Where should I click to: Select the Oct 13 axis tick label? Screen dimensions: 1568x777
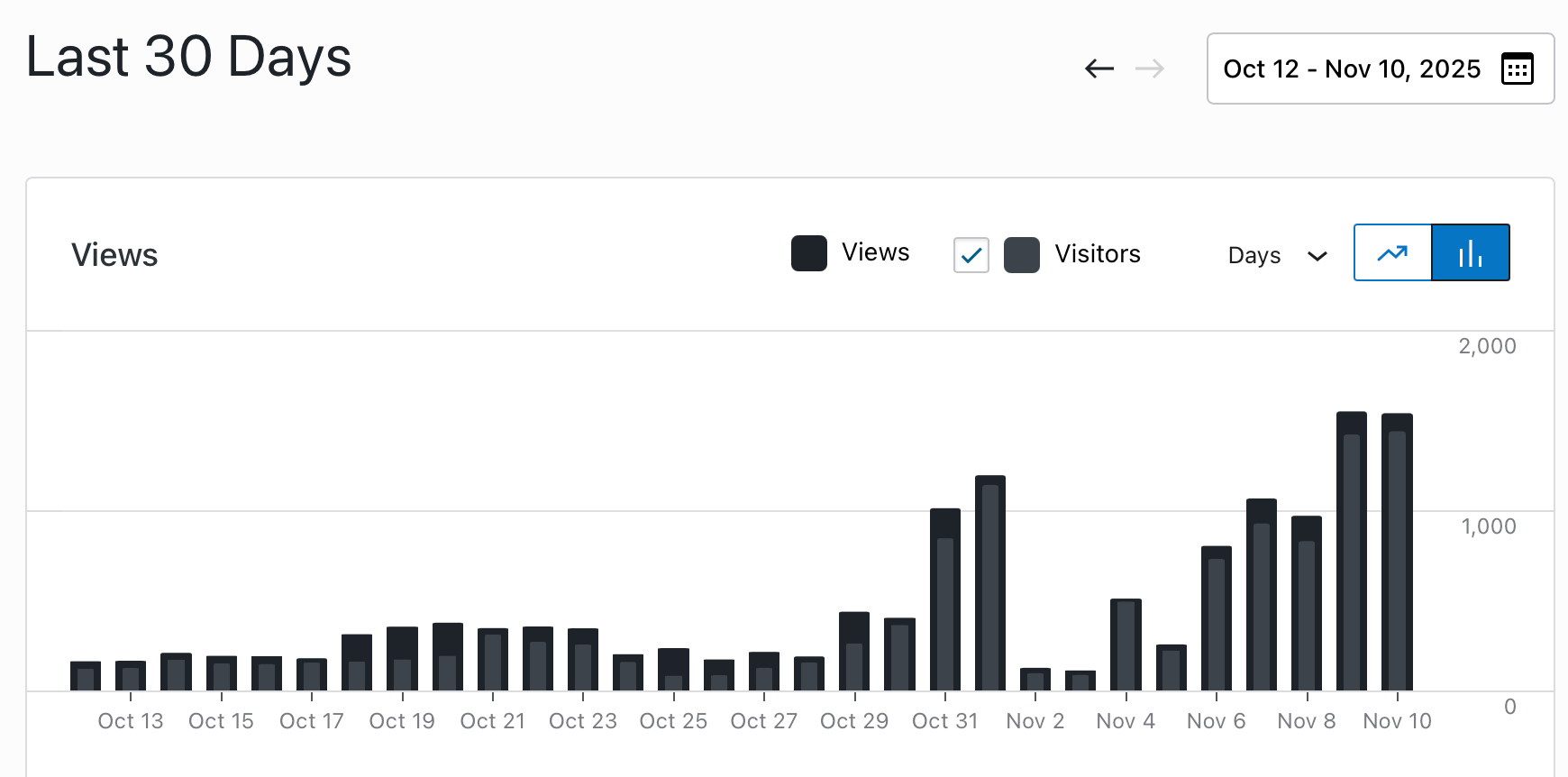coord(131,721)
